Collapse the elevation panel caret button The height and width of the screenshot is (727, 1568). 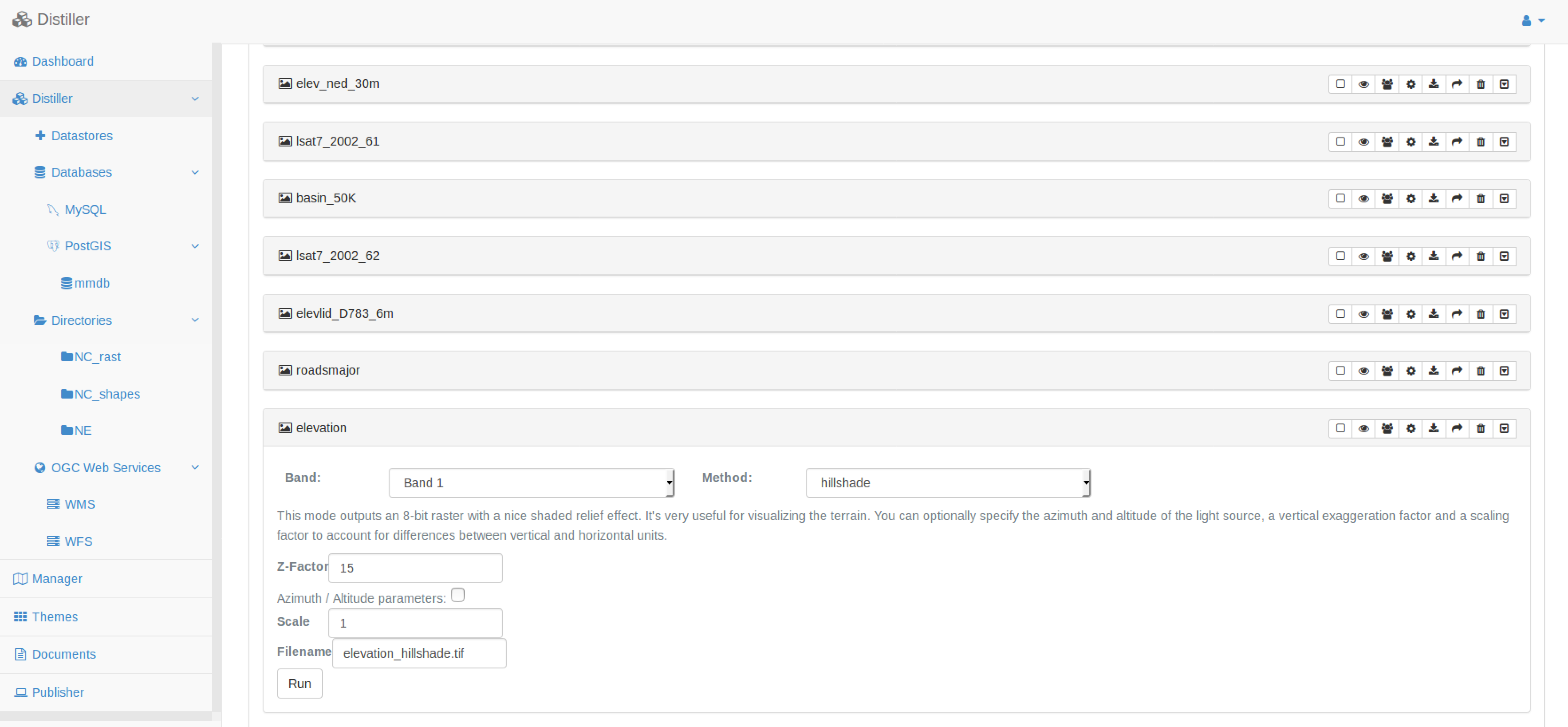tap(1504, 428)
